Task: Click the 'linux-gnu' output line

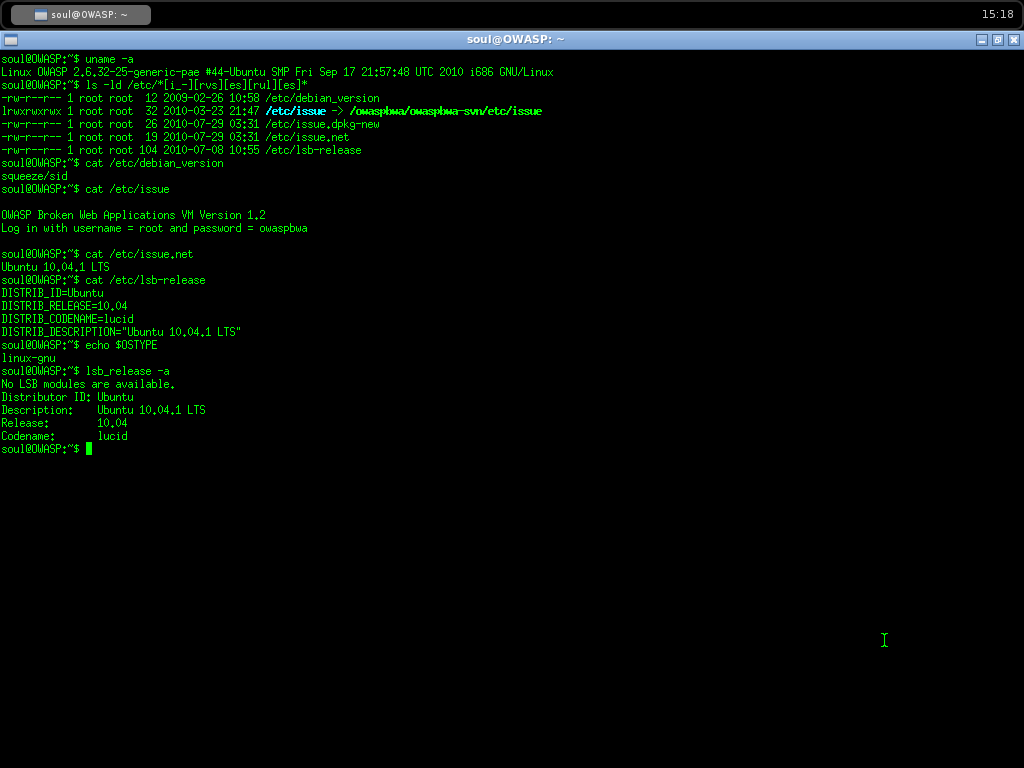Action: point(28,358)
